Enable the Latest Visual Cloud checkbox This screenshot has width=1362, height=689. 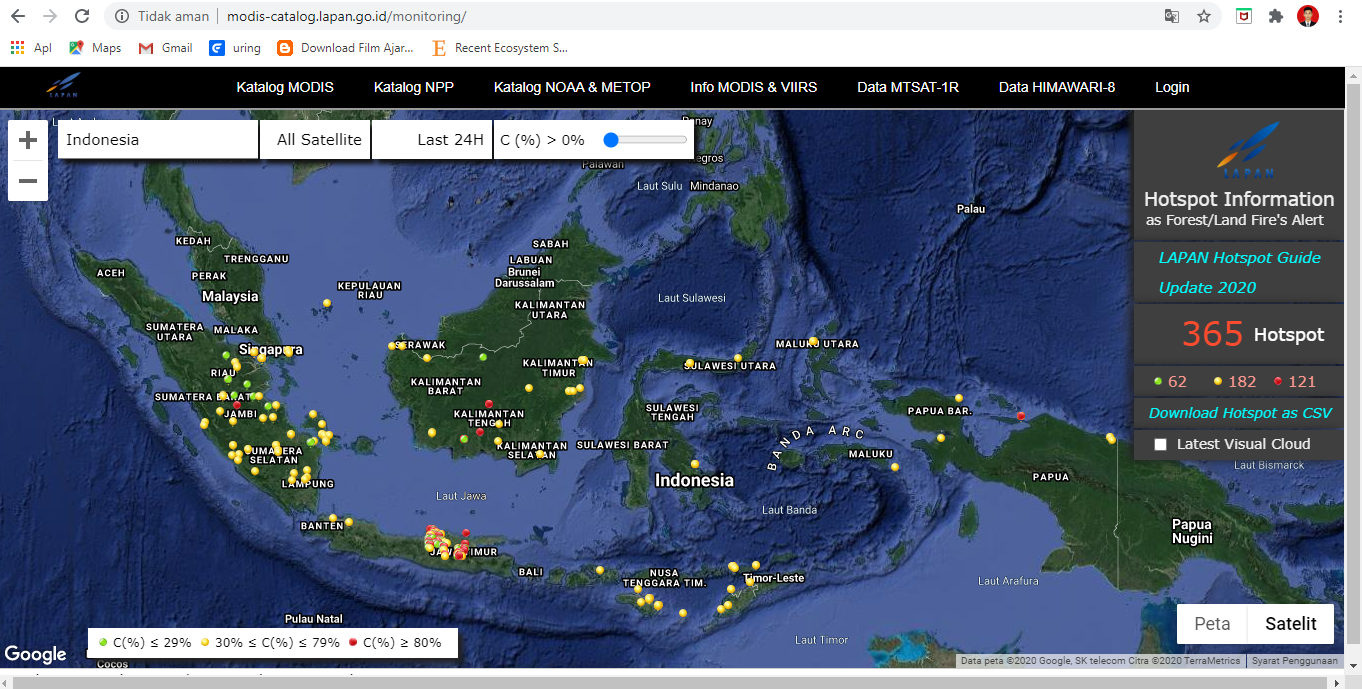(1160, 444)
